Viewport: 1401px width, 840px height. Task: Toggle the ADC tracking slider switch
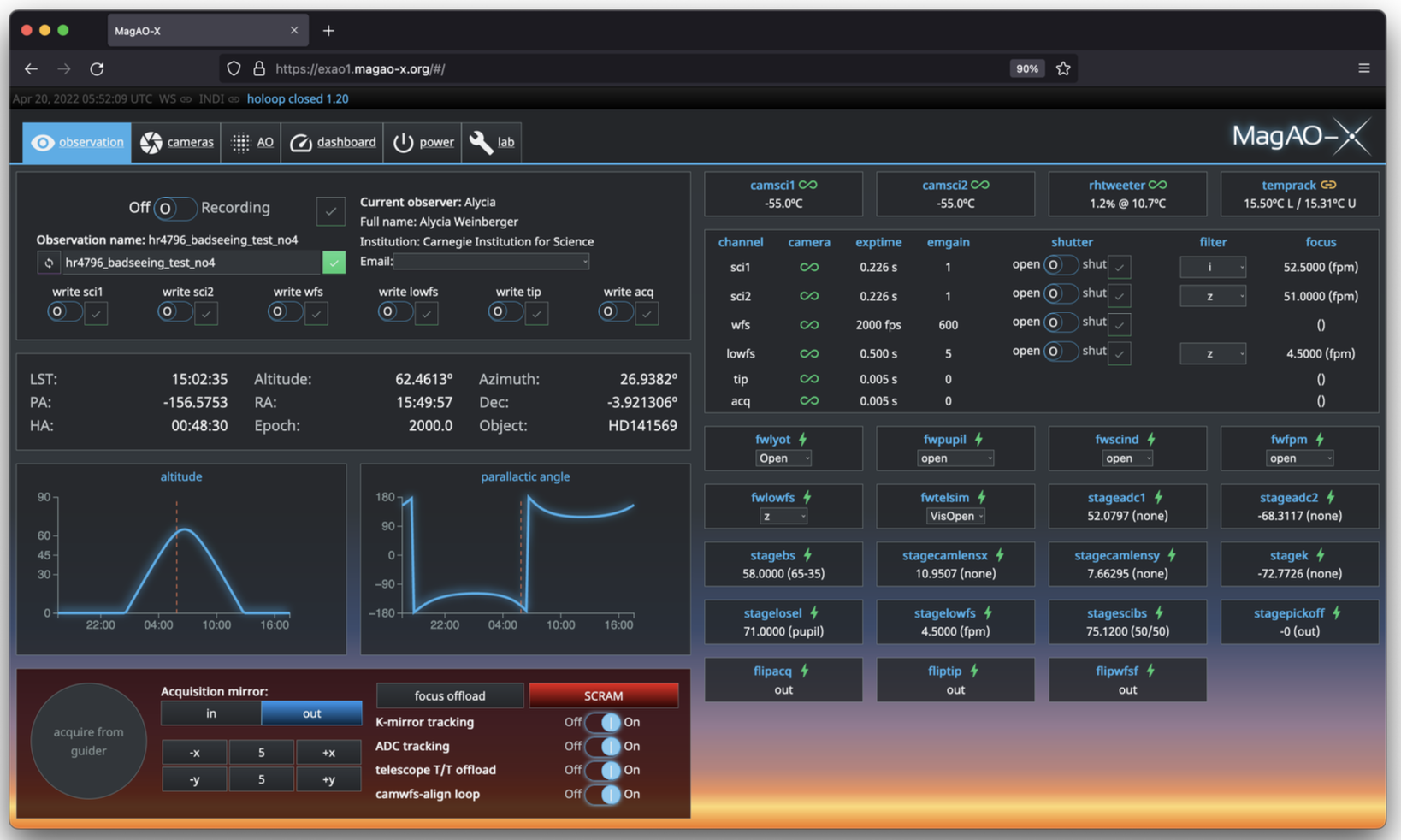point(604,747)
